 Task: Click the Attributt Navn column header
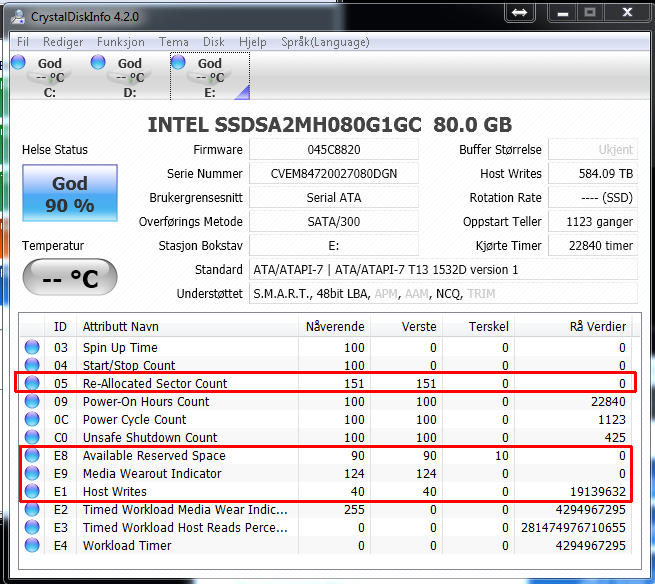[188, 326]
